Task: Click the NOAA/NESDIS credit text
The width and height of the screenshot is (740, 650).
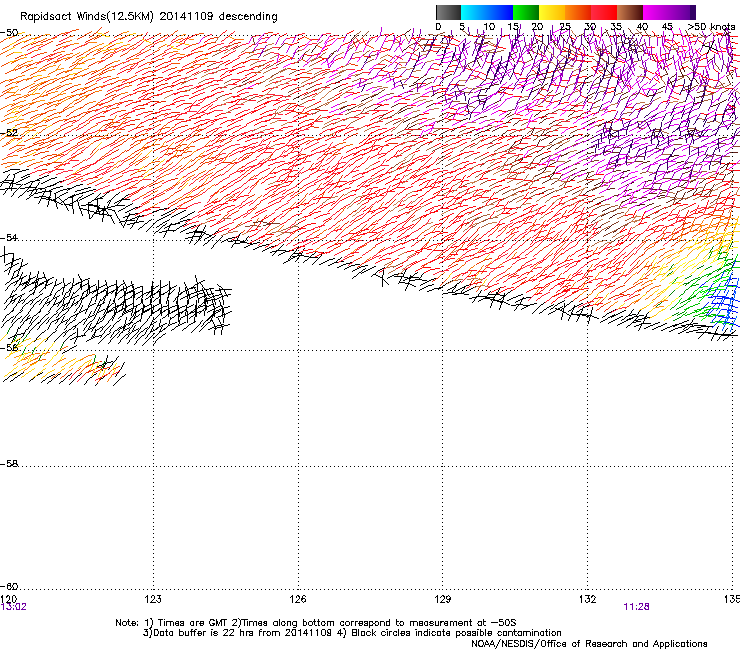Action: (x=589, y=643)
